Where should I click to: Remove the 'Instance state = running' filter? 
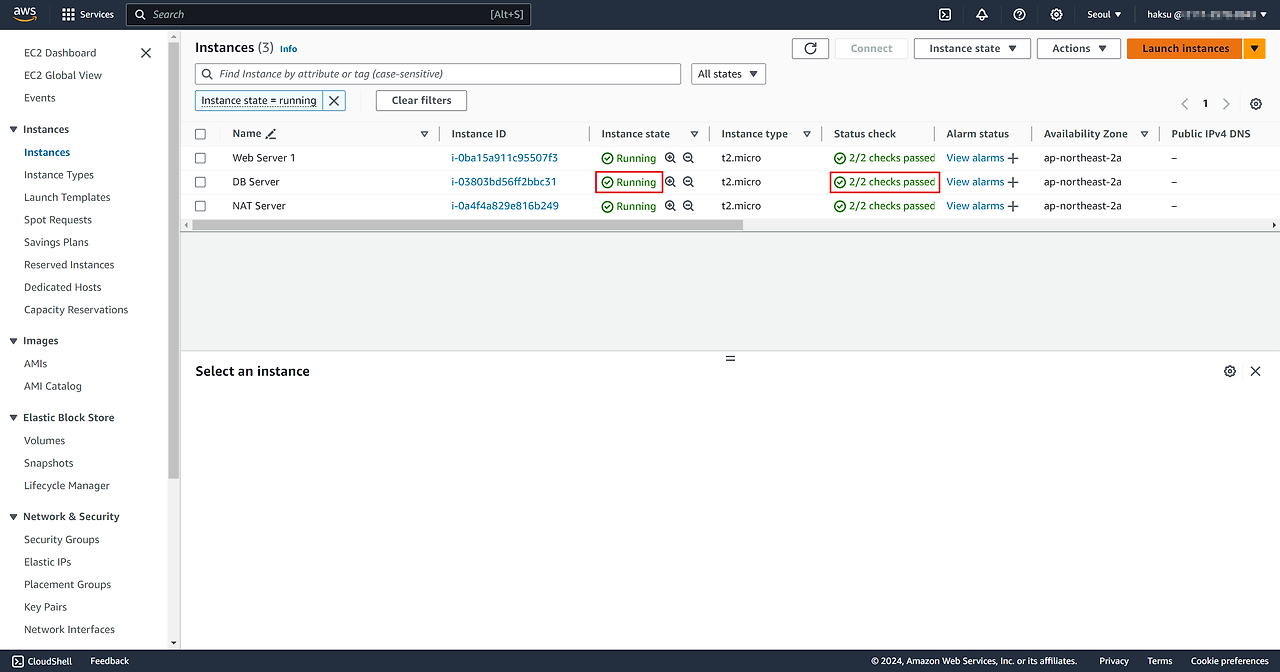334,100
